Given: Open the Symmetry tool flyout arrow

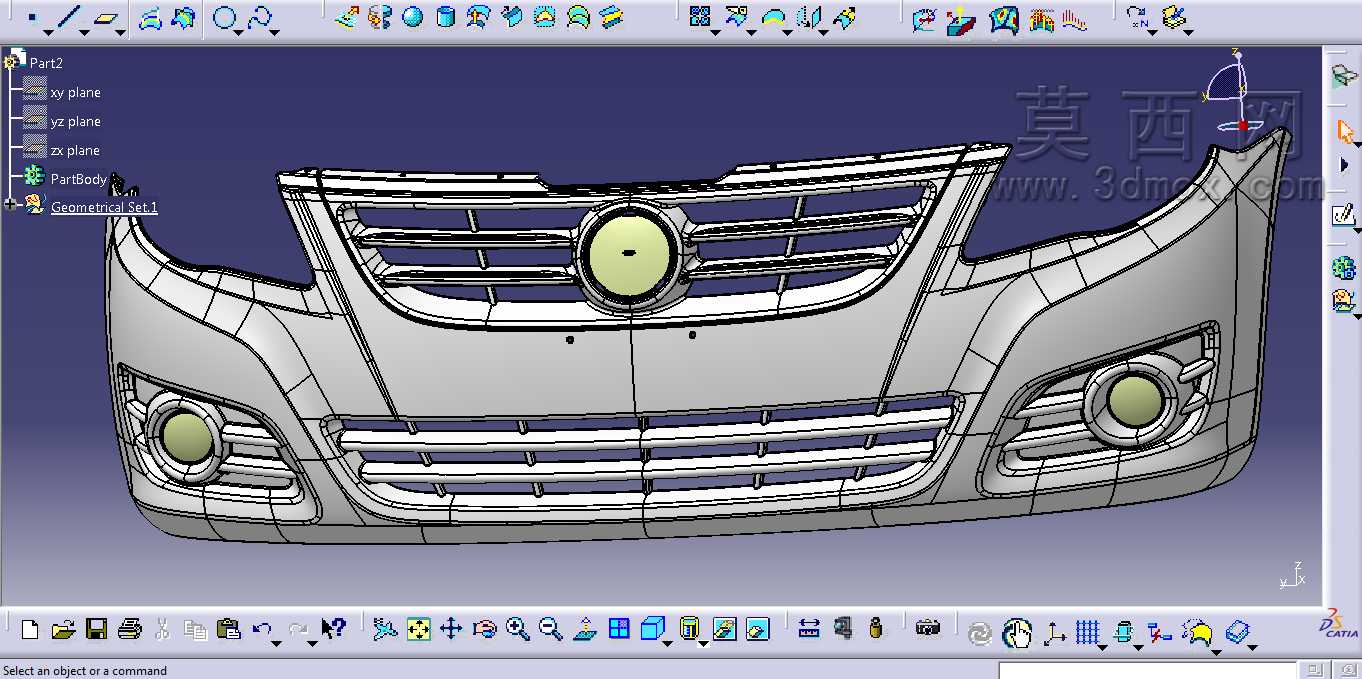Looking at the screenshot, I should 825,32.
